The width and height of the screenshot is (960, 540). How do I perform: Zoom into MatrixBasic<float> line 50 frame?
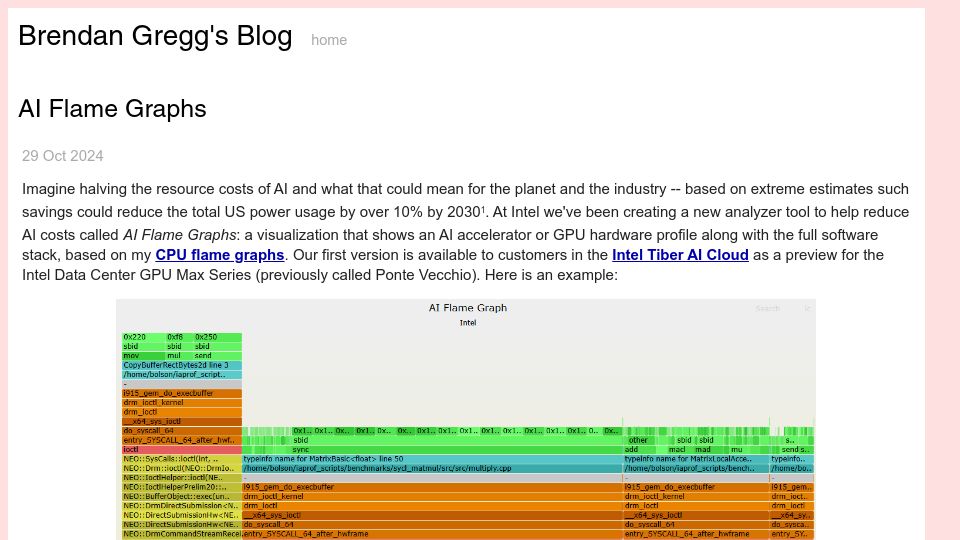[x=432, y=459]
